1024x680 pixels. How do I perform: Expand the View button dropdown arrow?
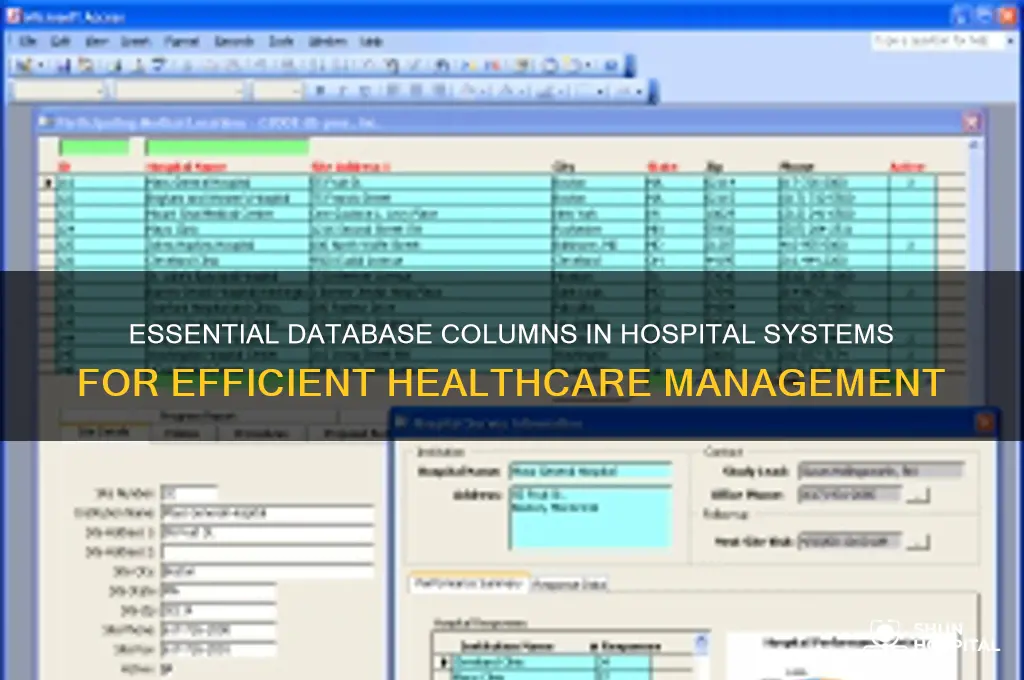tap(41, 65)
